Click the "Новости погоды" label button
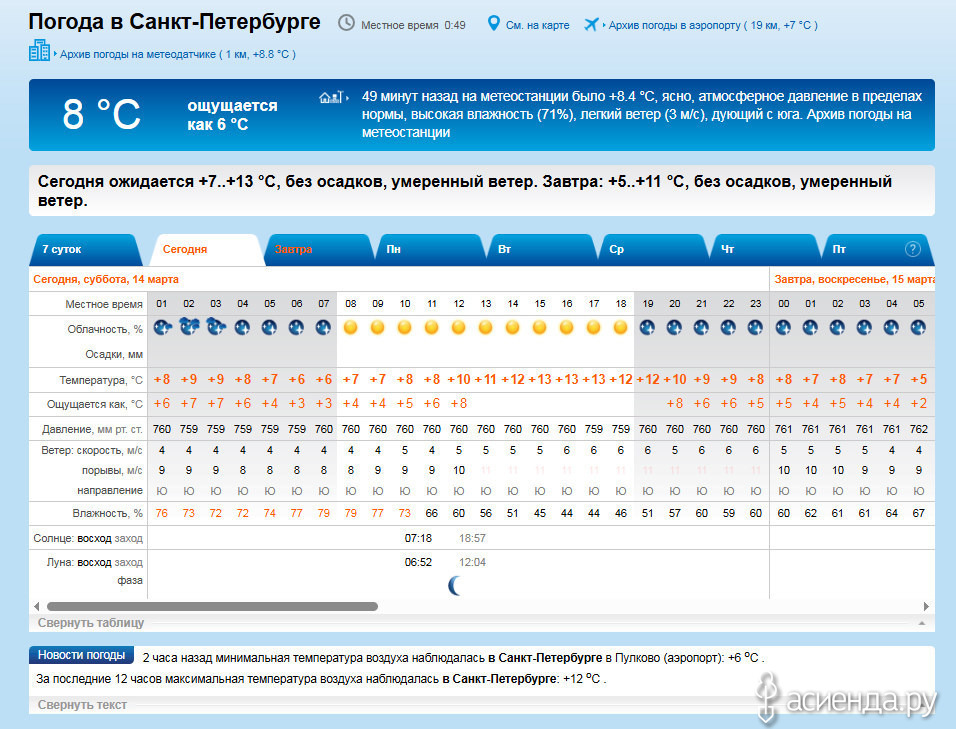The width and height of the screenshot is (956, 729). [81, 655]
